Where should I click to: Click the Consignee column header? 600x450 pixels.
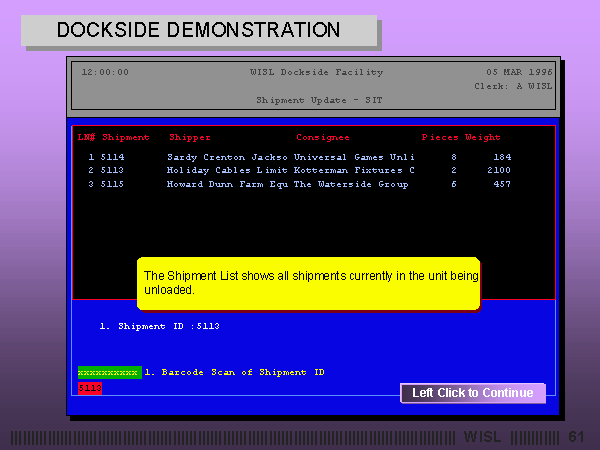323,137
